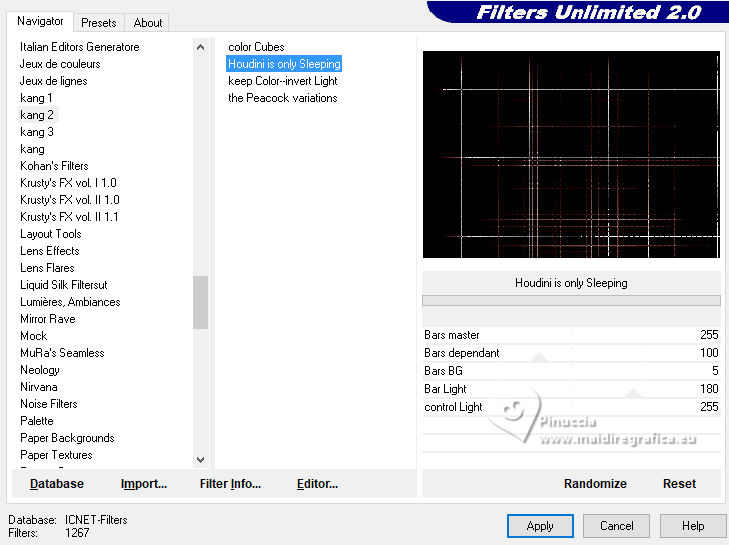Reset the filter parameters
Image resolution: width=729 pixels, height=545 pixels.
pos(679,484)
